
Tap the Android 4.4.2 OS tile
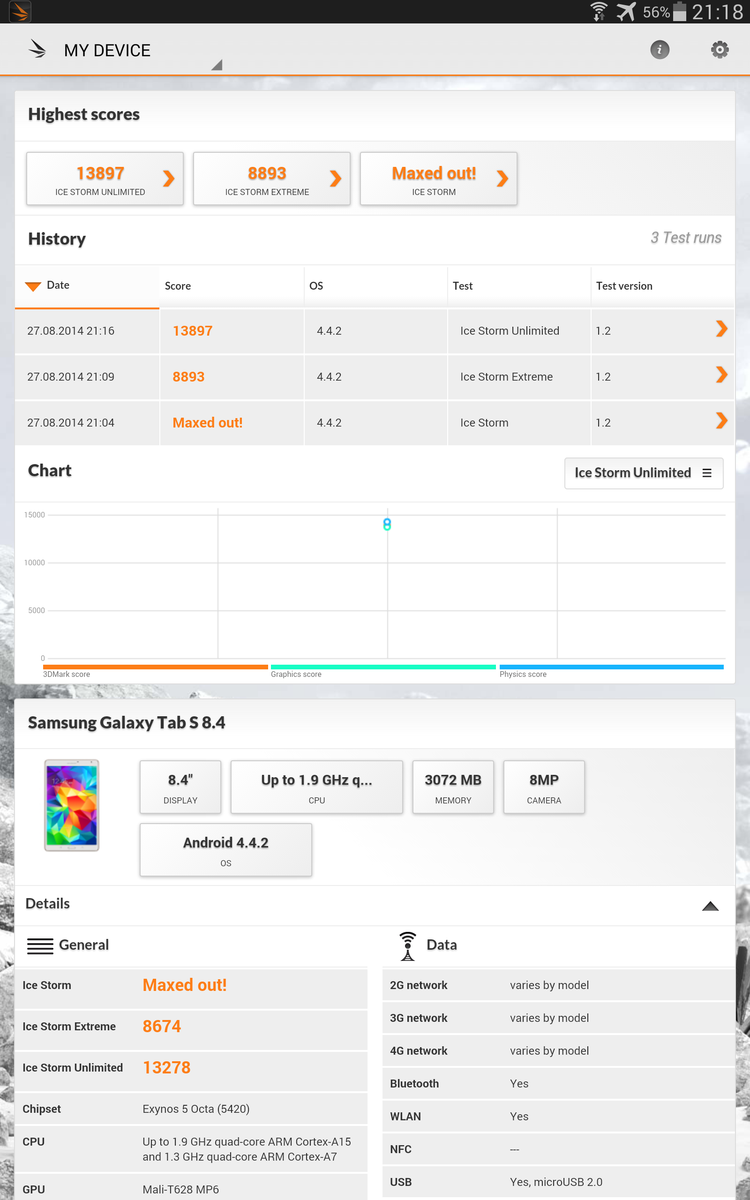coord(226,850)
